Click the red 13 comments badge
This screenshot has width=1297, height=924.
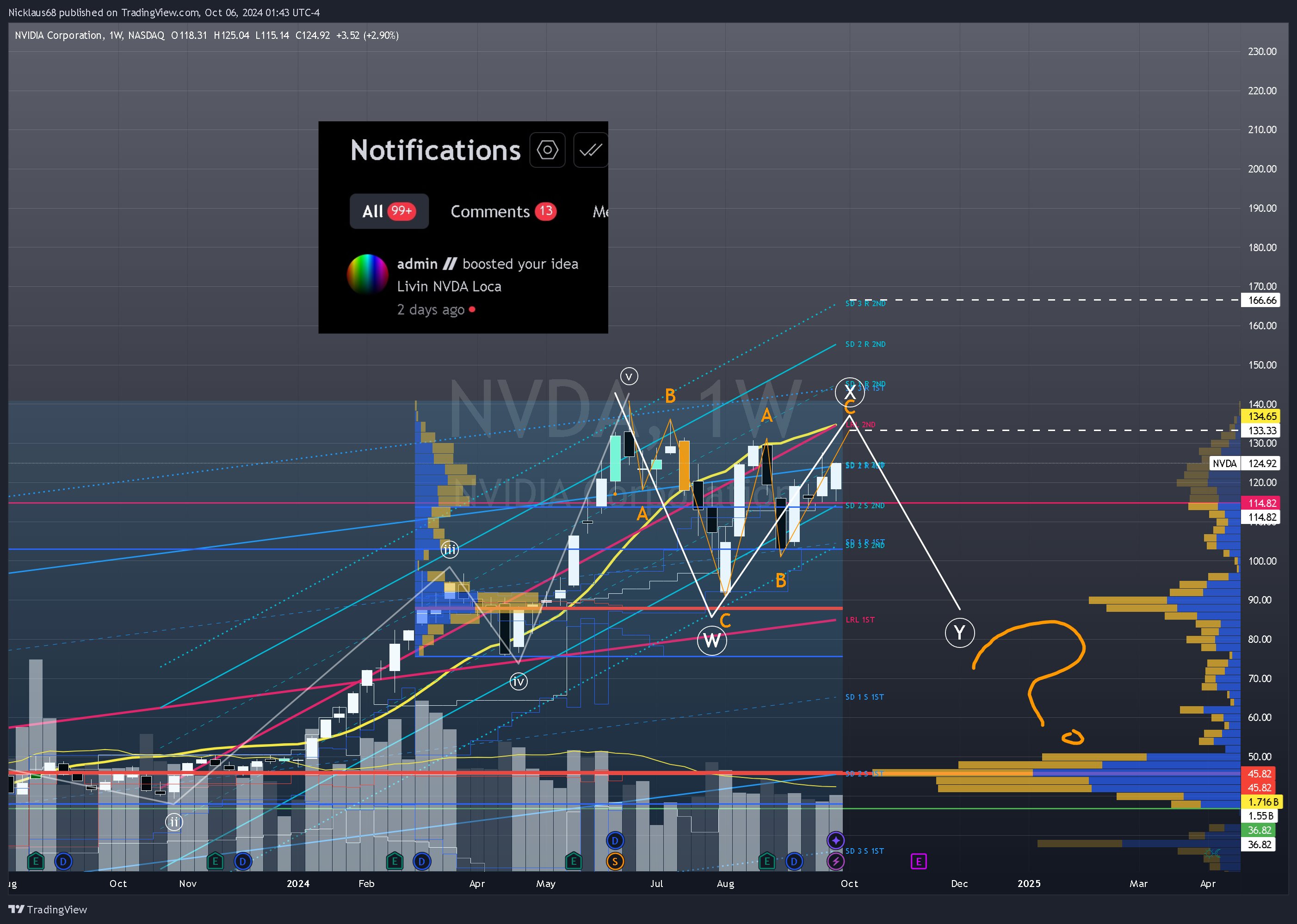(546, 211)
